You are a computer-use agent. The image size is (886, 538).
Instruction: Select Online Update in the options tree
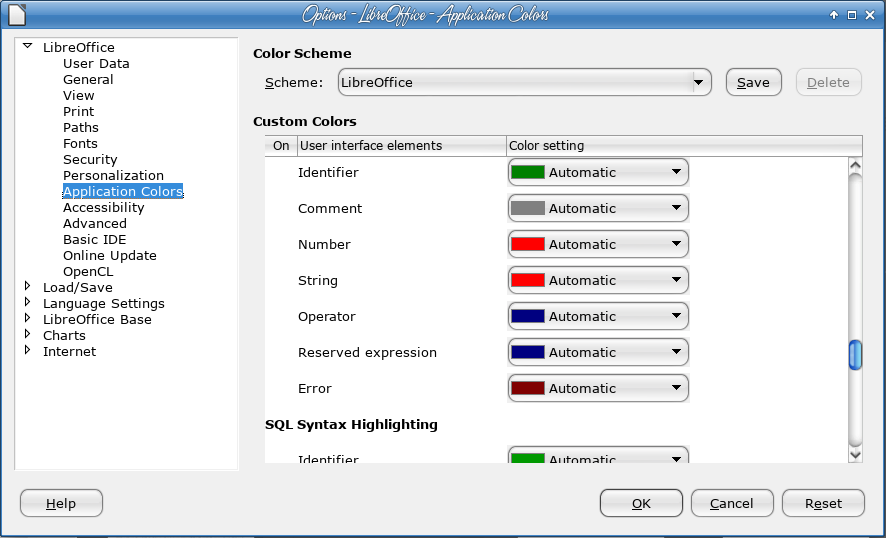tap(110, 255)
